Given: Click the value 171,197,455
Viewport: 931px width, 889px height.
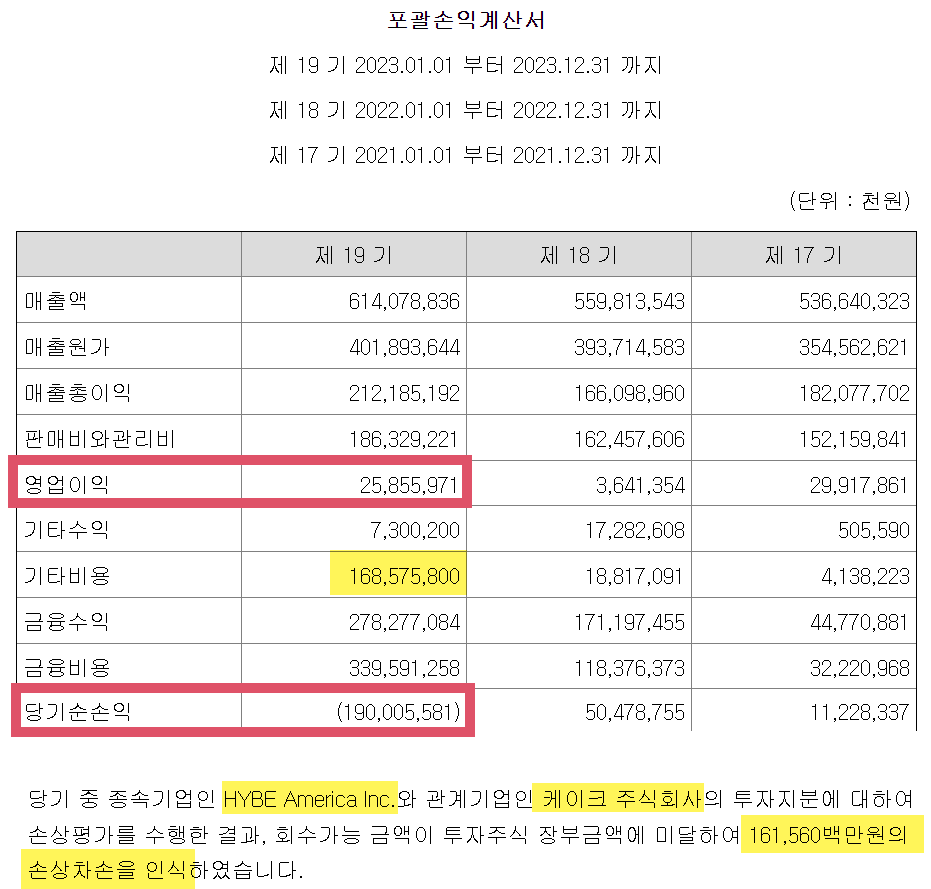Looking at the screenshot, I should [629, 622].
